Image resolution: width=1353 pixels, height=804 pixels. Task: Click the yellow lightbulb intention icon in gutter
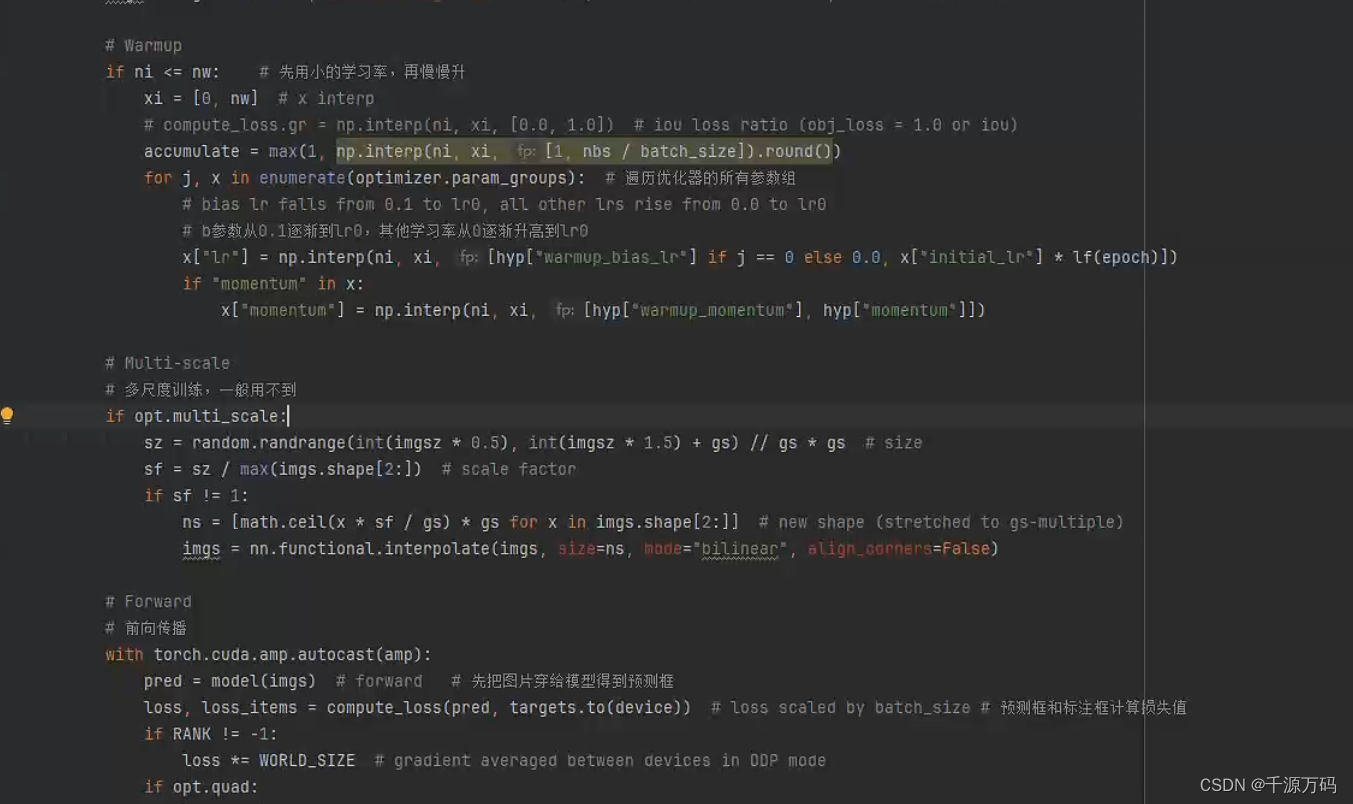(7, 415)
